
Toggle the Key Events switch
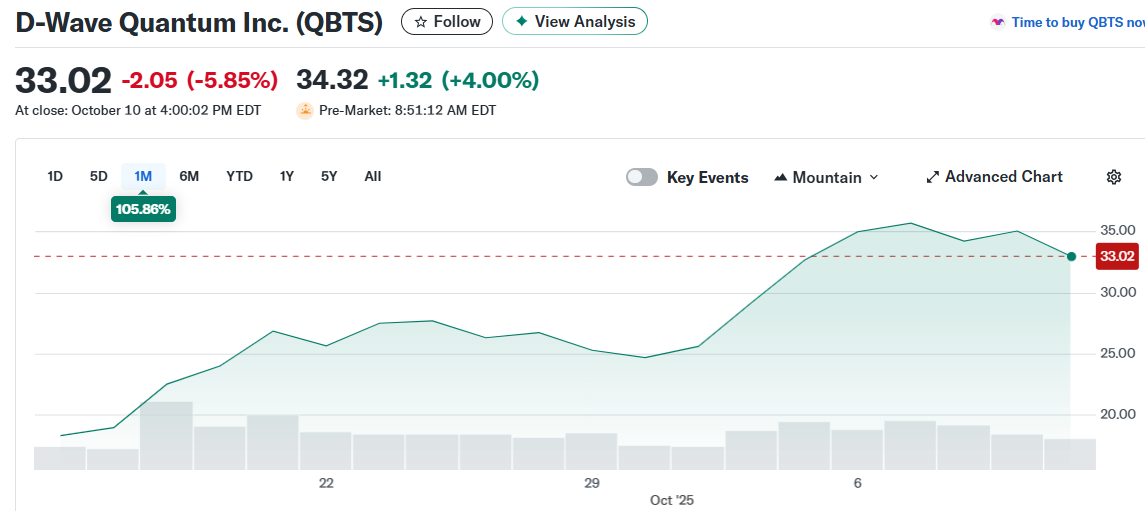(x=642, y=177)
